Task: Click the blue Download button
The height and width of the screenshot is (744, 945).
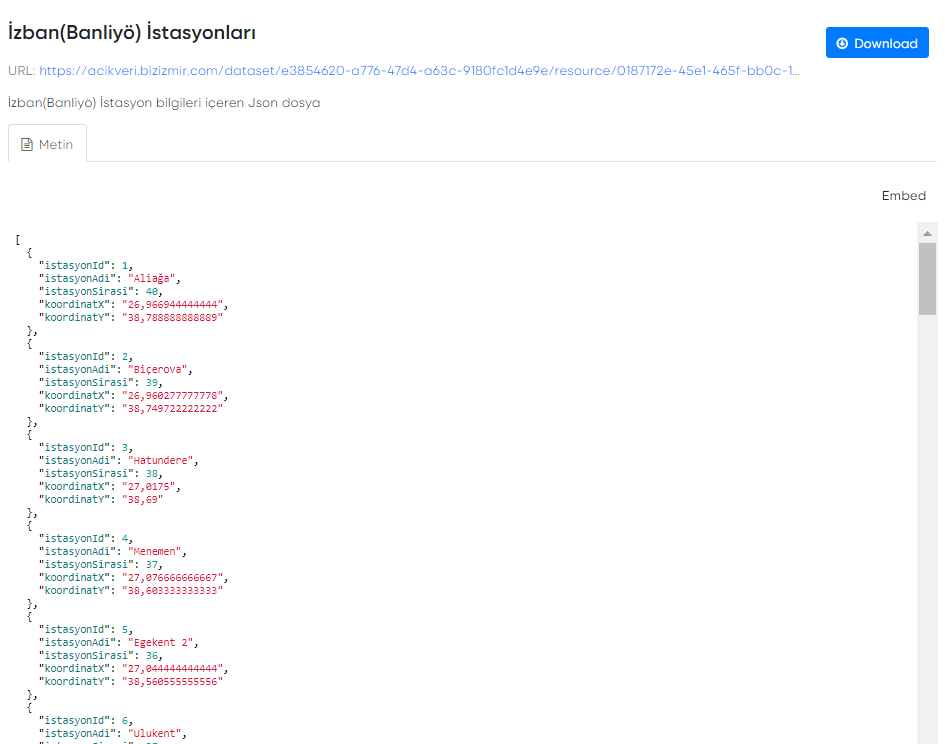Action: (x=877, y=43)
